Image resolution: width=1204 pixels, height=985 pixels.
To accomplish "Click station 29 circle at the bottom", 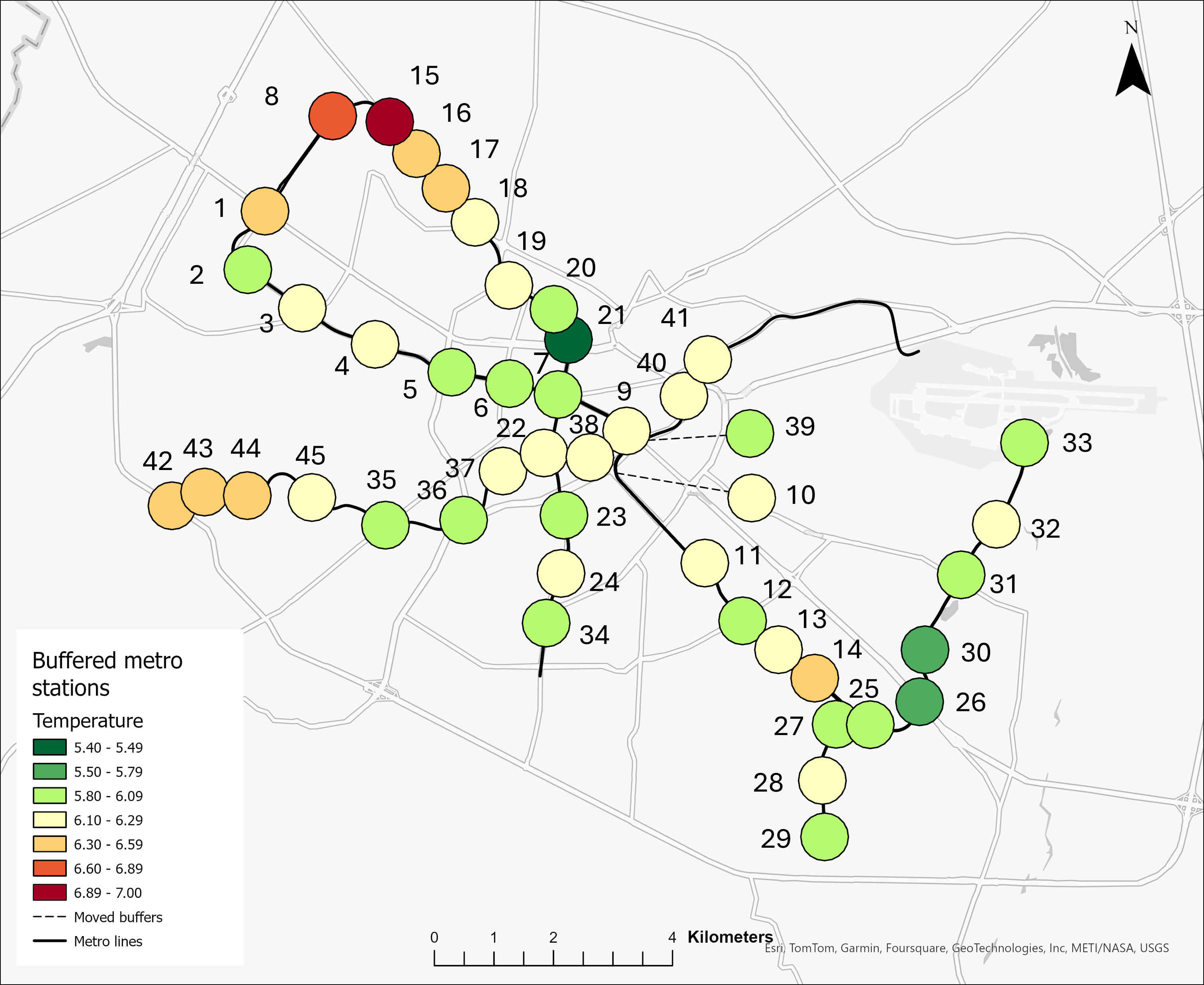I will tap(824, 837).
